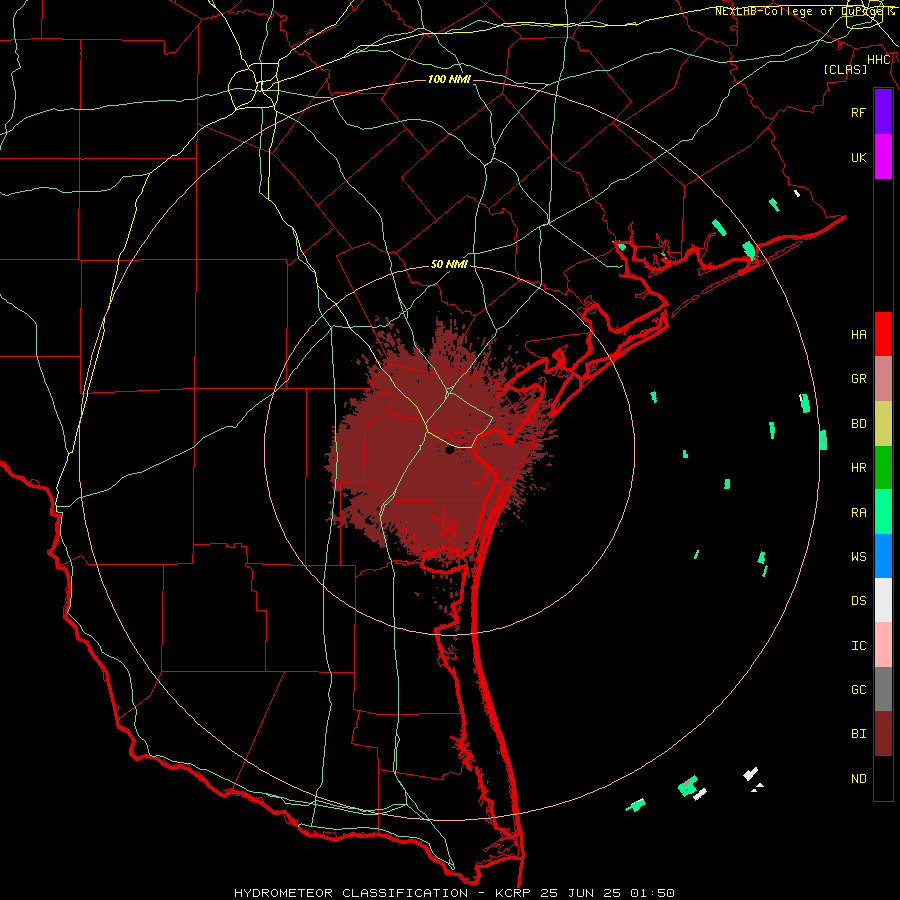Image resolution: width=900 pixels, height=900 pixels.
Task: Click the black radar site dot in the brown echo
Action: 449,451
